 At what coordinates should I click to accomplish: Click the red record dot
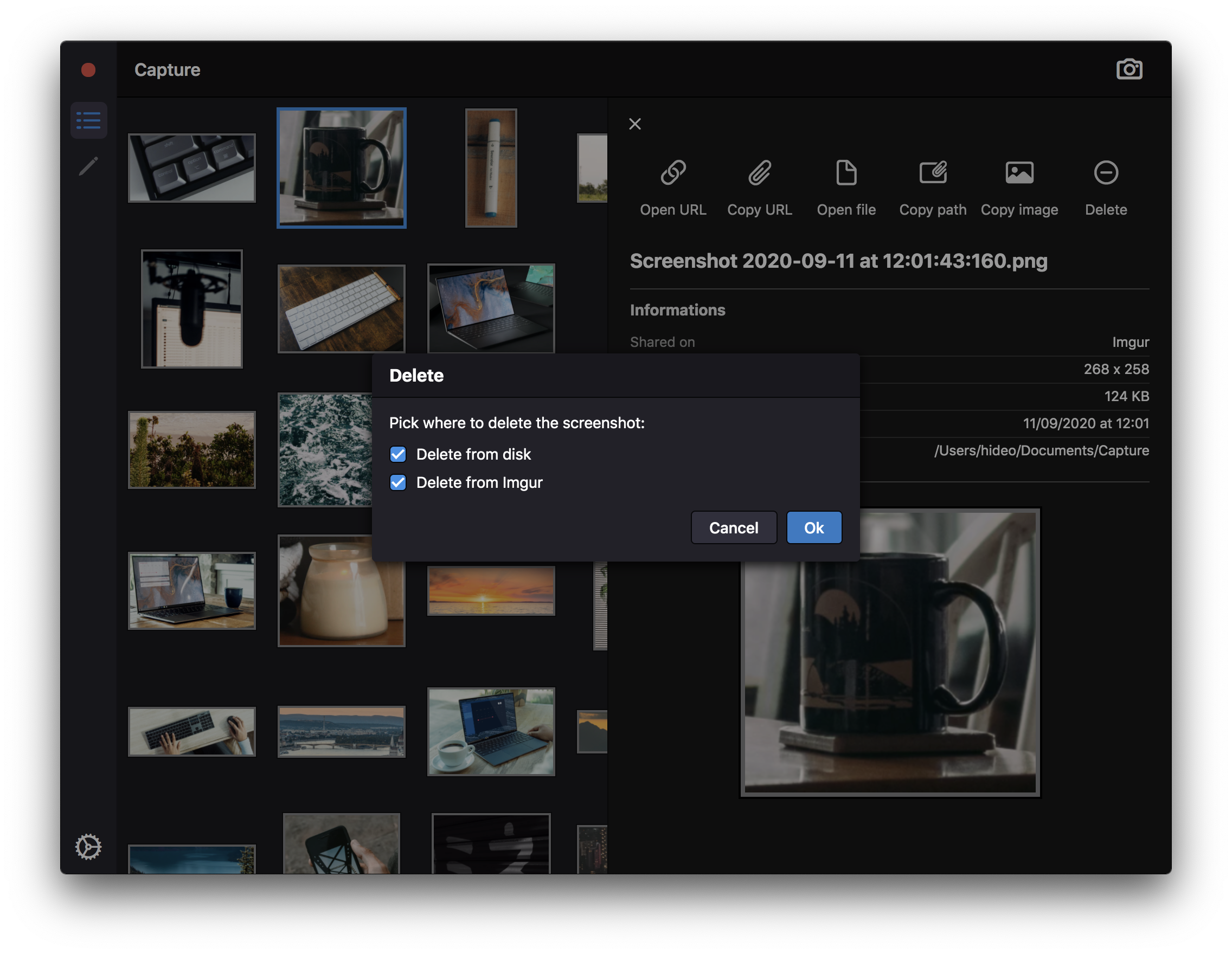(88, 70)
